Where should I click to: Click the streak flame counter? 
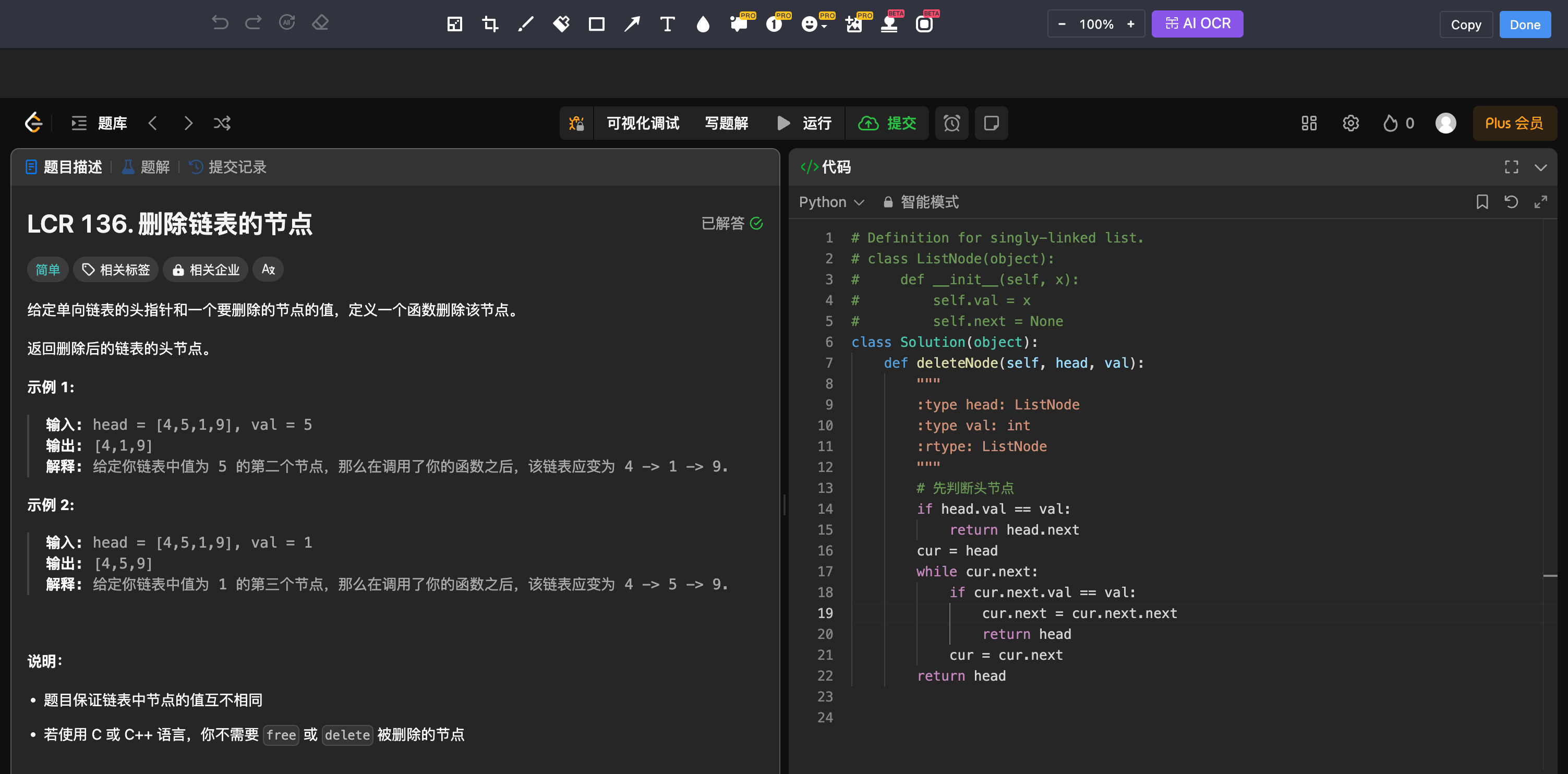[1398, 123]
